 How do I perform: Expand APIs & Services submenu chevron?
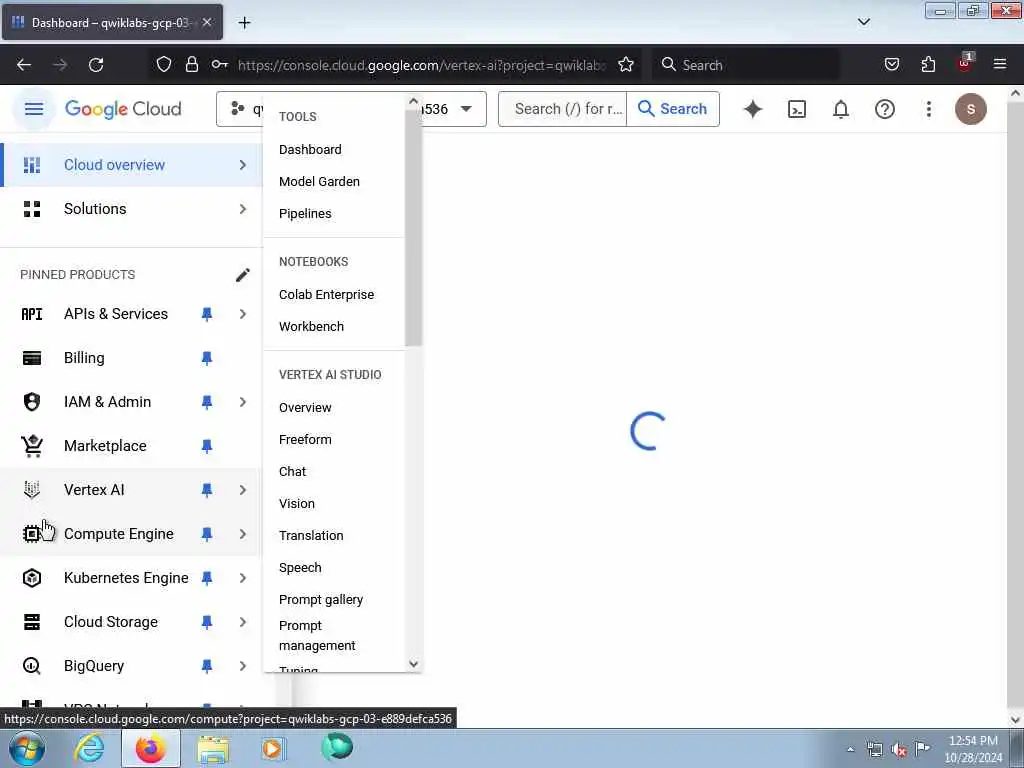pos(242,314)
